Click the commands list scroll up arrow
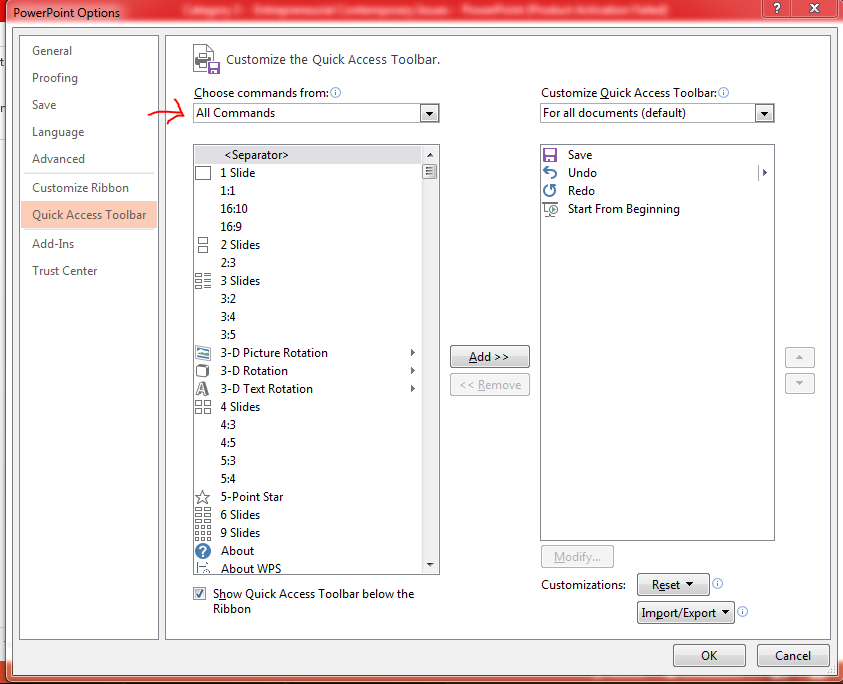Image resolution: width=843 pixels, height=684 pixels. click(x=430, y=155)
